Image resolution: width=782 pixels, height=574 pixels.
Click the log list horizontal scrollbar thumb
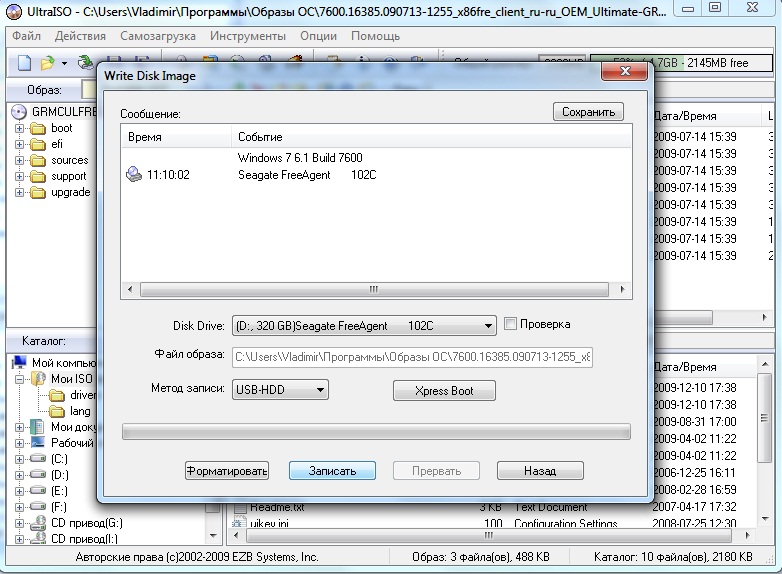point(374,289)
